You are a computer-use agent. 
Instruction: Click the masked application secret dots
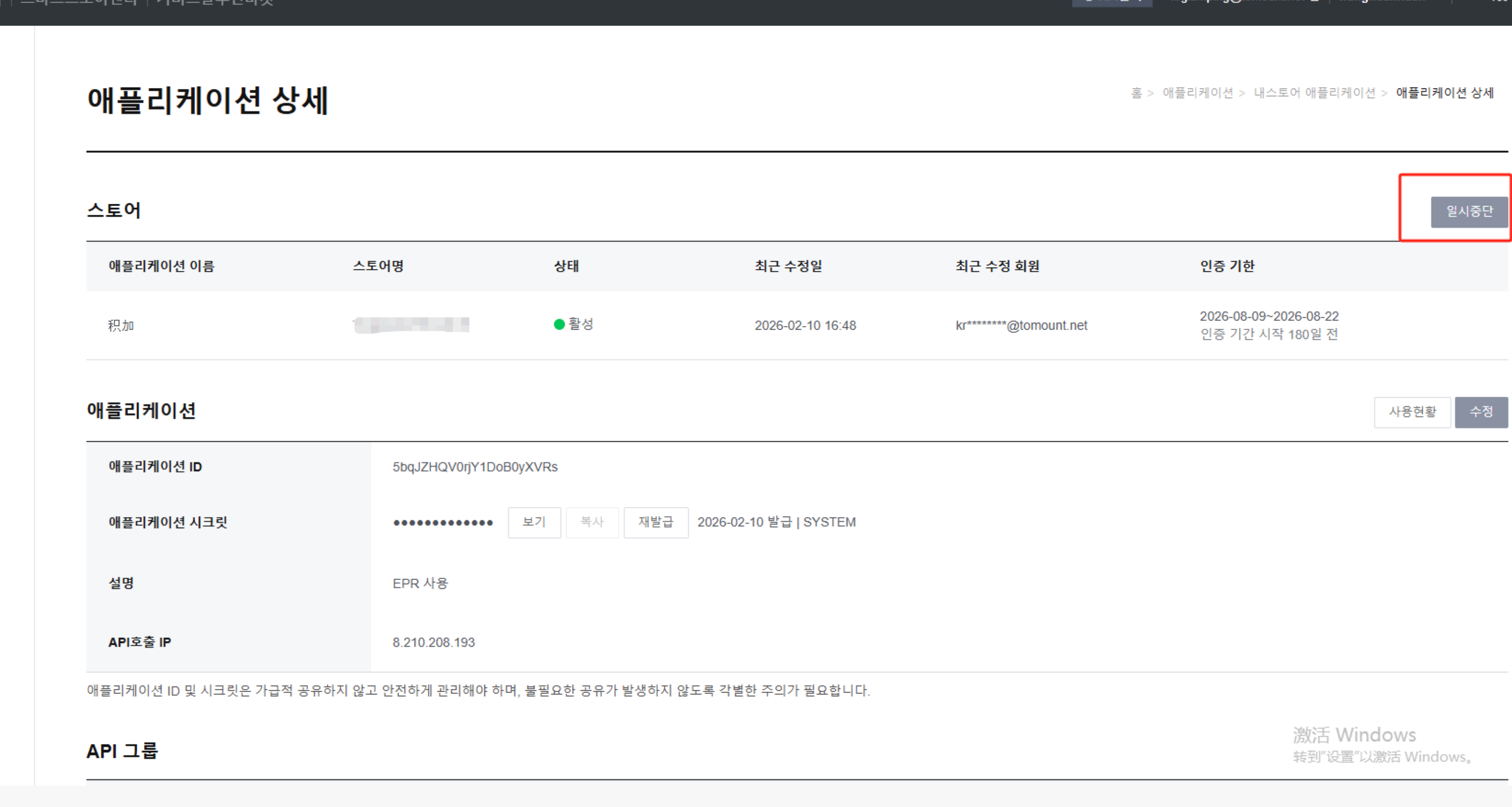pyautogui.click(x=442, y=523)
